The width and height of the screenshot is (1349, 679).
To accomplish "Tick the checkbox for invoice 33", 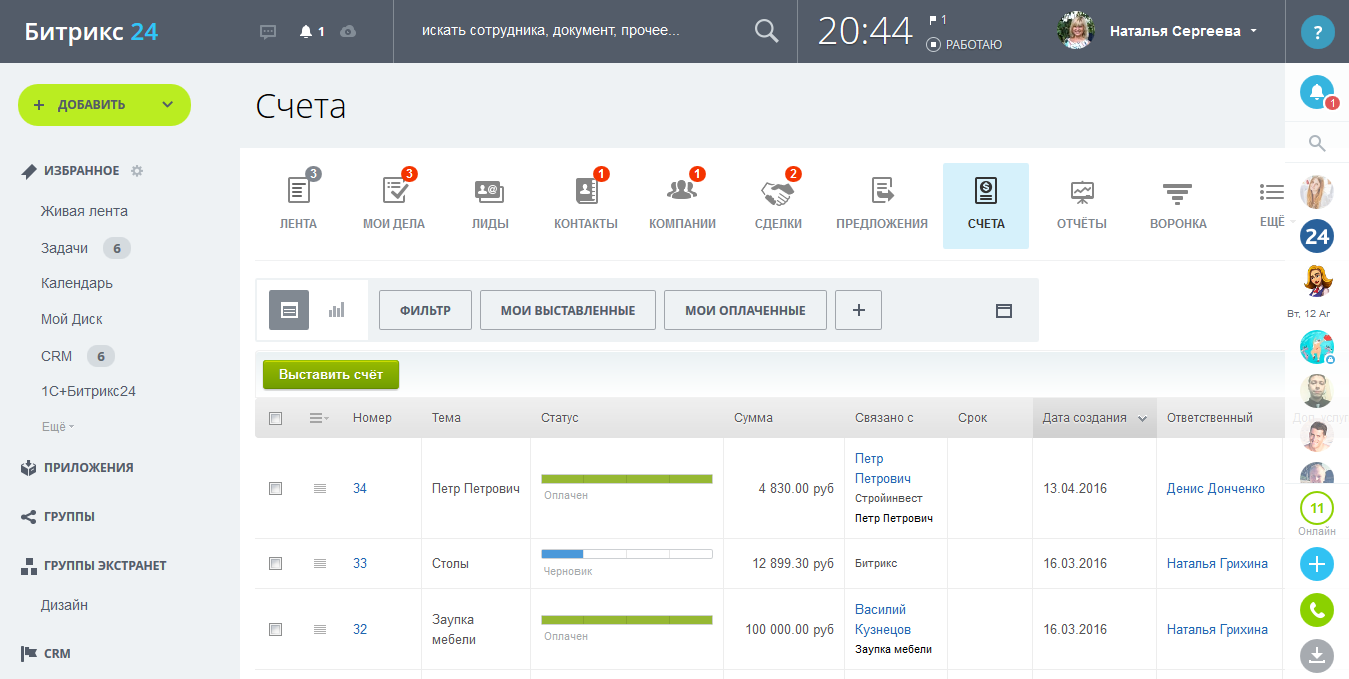I will [x=276, y=564].
